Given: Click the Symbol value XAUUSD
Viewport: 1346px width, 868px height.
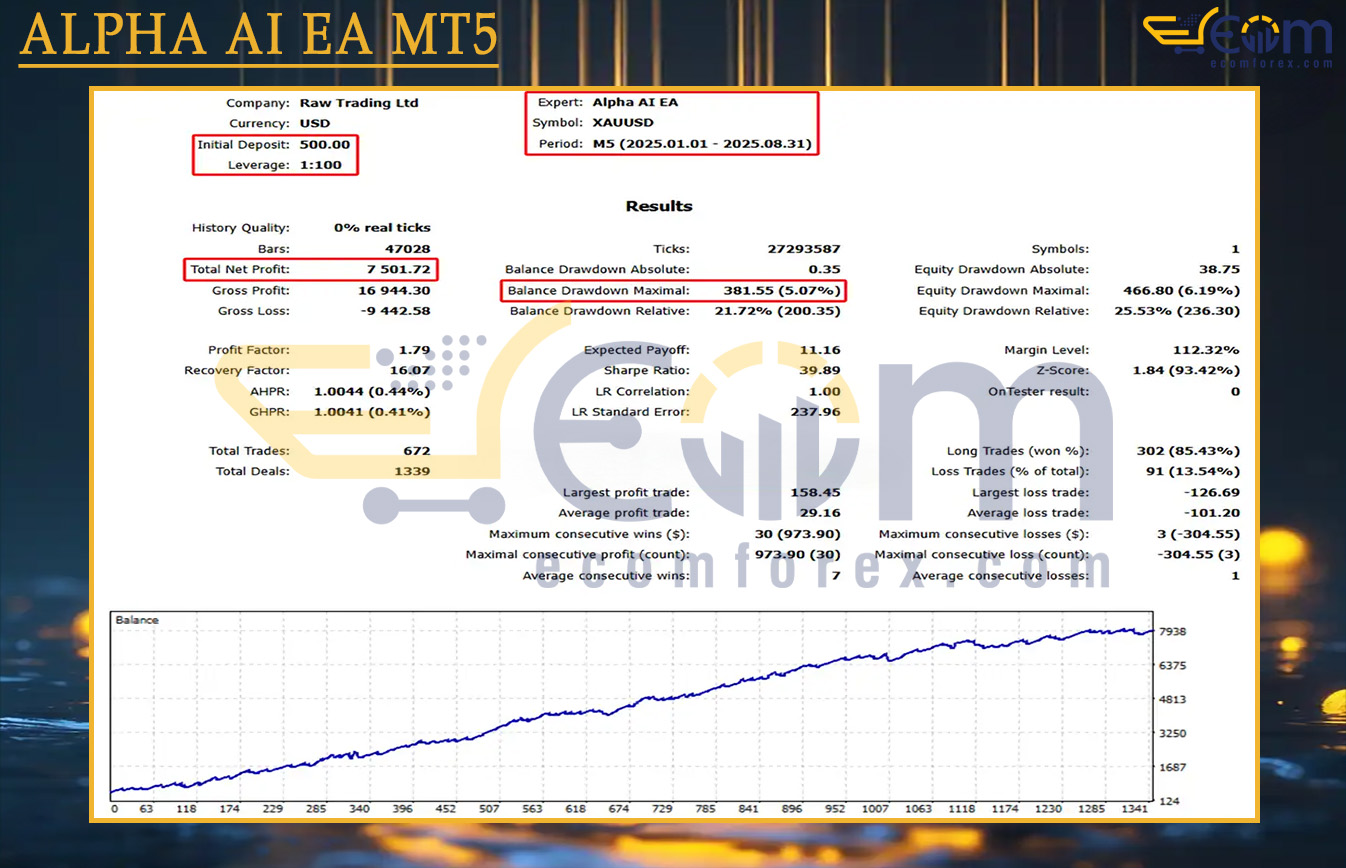Looking at the screenshot, I should (622, 123).
